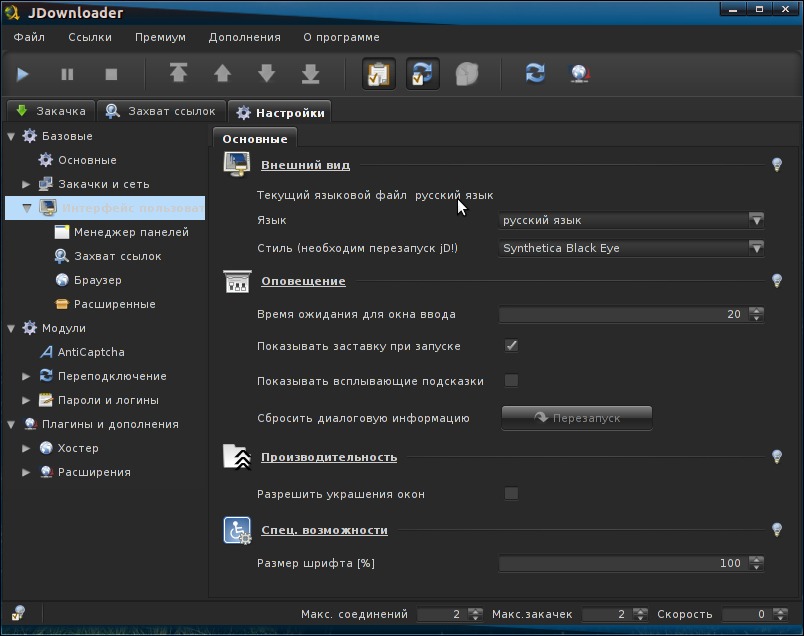Click lightbulb hint for Внешний вид

click(777, 165)
